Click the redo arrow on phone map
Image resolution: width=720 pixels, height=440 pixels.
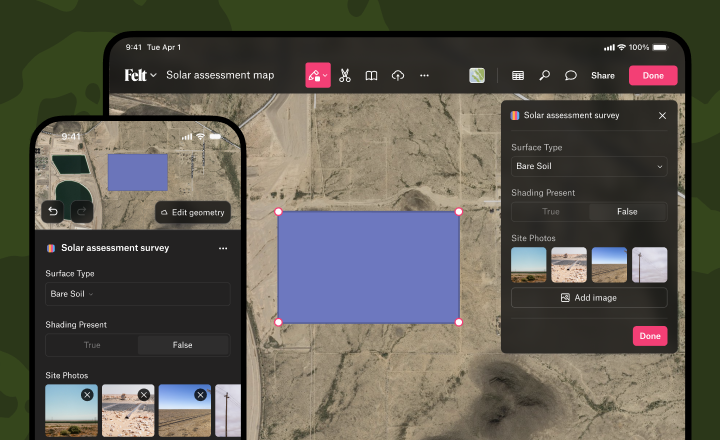[82, 211]
